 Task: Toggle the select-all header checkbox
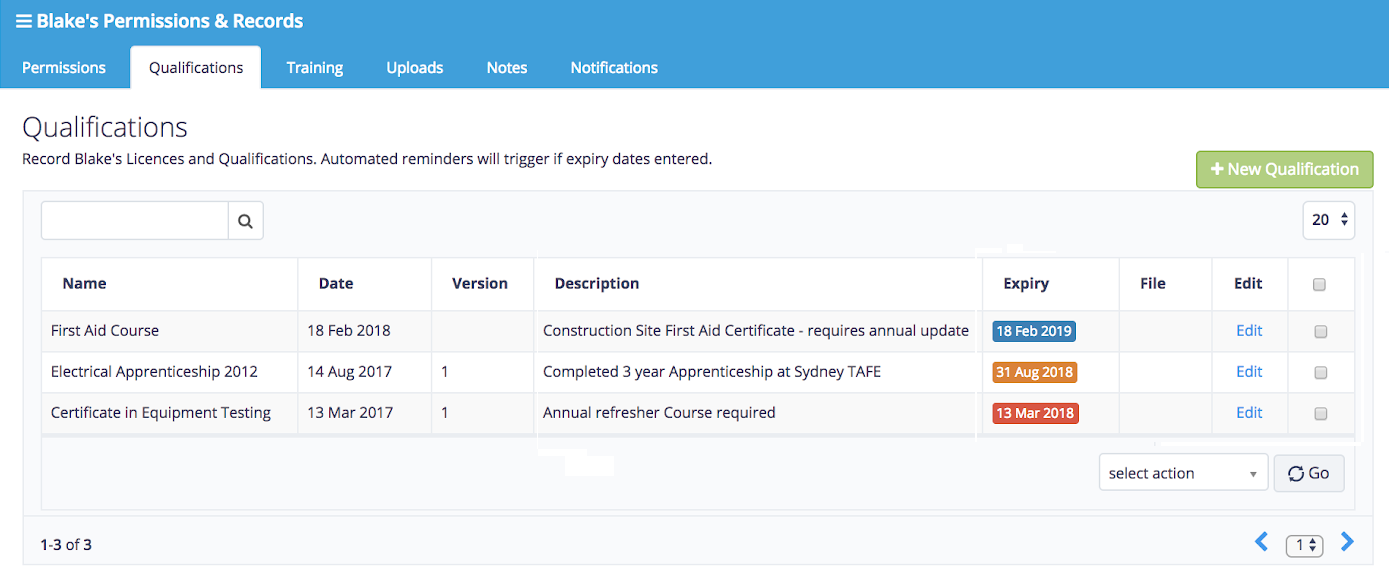1319,285
